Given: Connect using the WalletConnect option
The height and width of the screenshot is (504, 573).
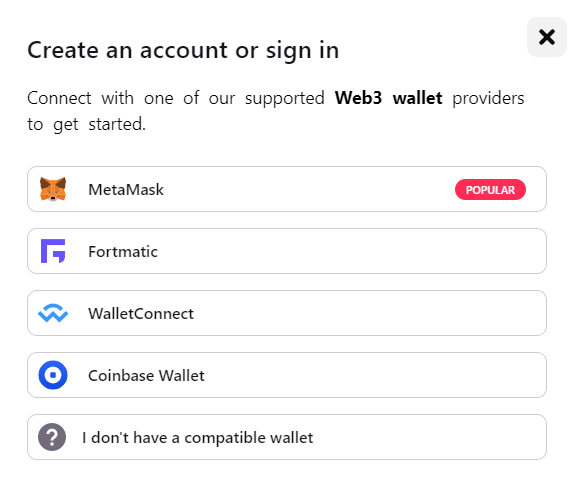Looking at the screenshot, I should click(x=287, y=313).
